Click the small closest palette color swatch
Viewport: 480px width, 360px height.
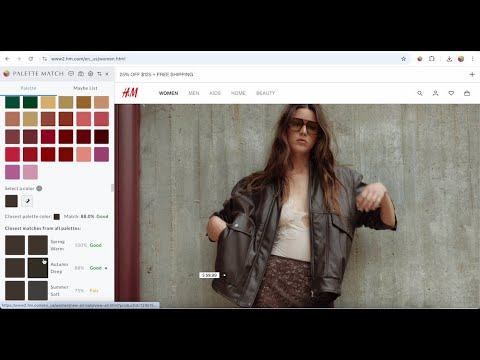point(57,217)
